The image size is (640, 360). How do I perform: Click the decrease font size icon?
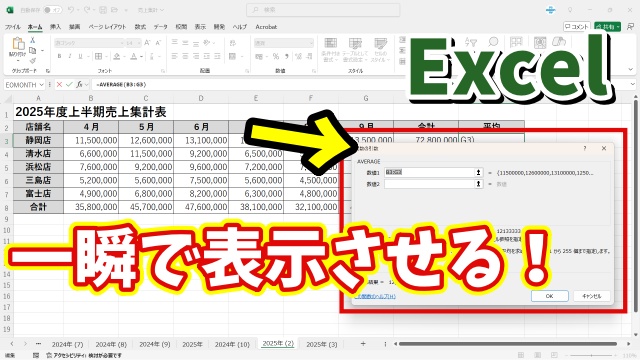[158, 42]
